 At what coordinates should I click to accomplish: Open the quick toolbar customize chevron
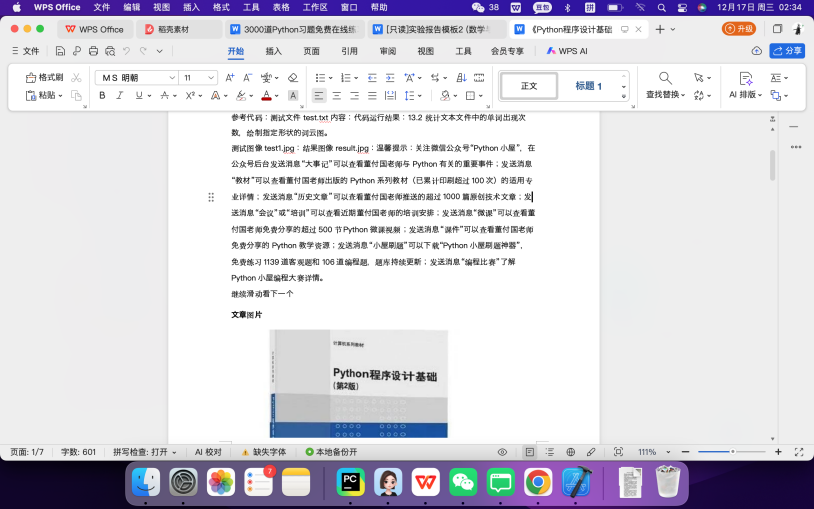tap(160, 51)
